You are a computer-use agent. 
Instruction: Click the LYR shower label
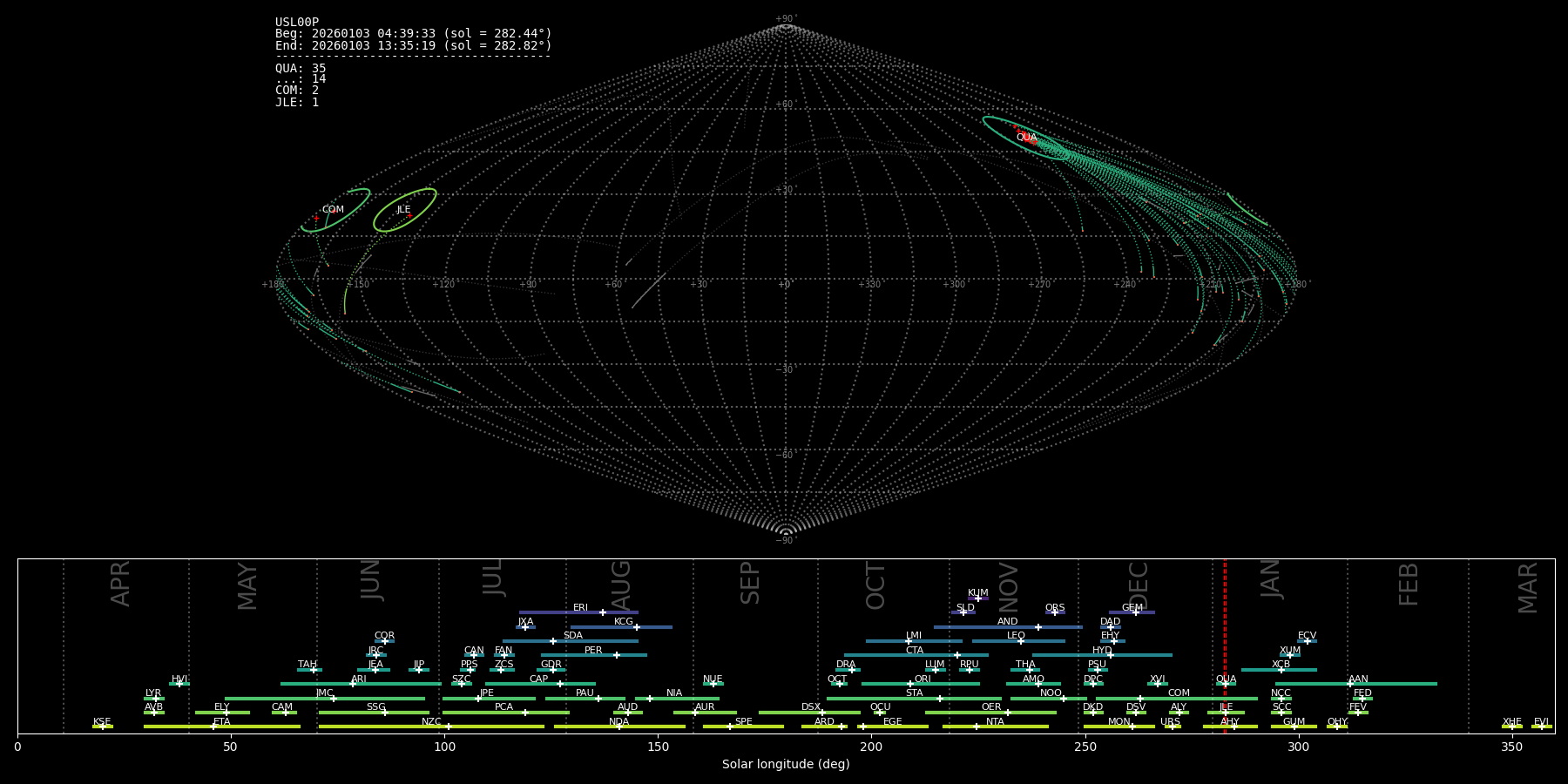(x=153, y=693)
